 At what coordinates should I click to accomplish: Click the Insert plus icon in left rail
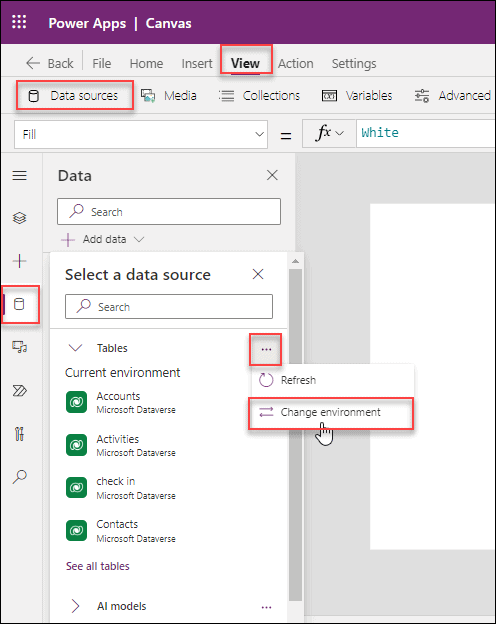point(20,261)
